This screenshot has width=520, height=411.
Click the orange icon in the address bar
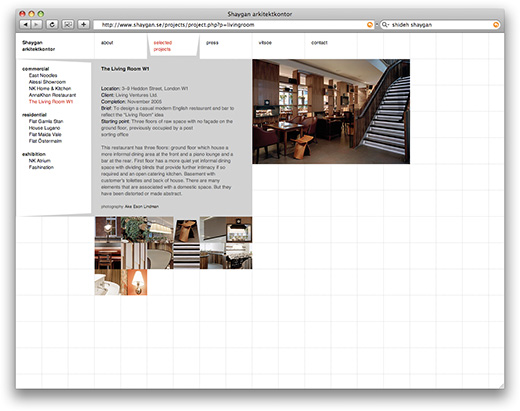click(370, 25)
